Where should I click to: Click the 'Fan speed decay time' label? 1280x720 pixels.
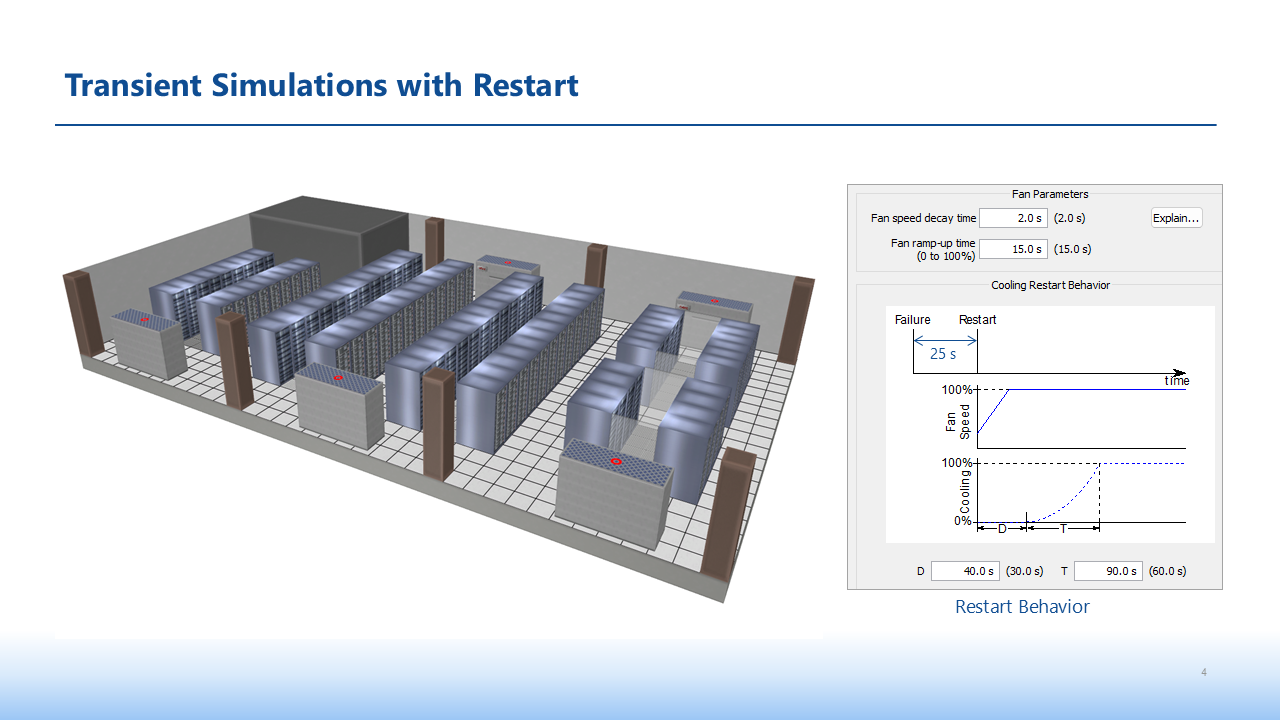[x=923, y=218]
